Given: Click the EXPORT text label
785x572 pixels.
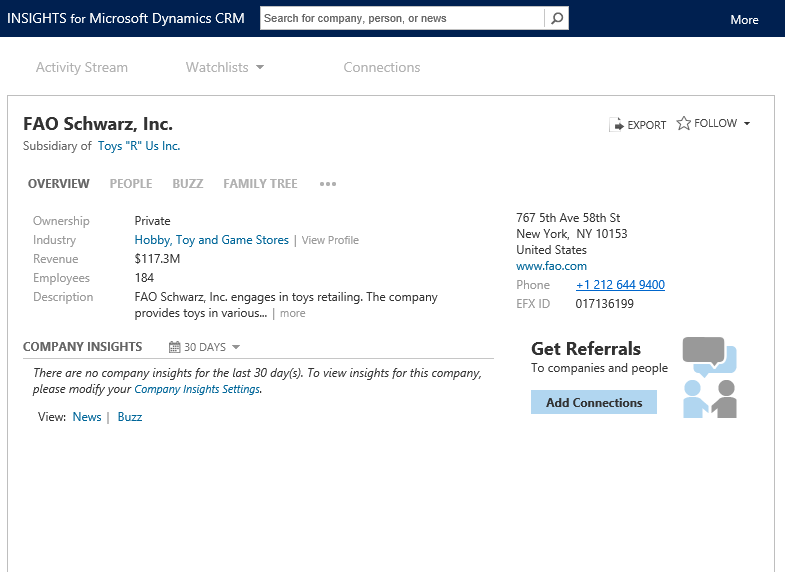Looking at the screenshot, I should tap(646, 125).
